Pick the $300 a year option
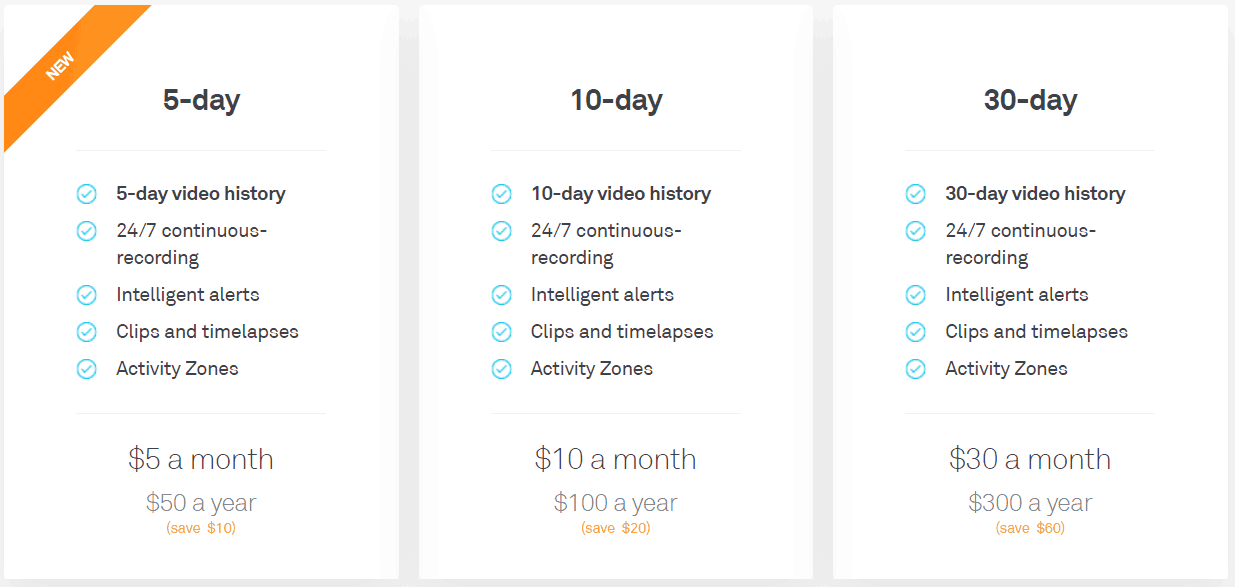Viewport: 1235px width, 587px height. pyautogui.click(x=1030, y=503)
